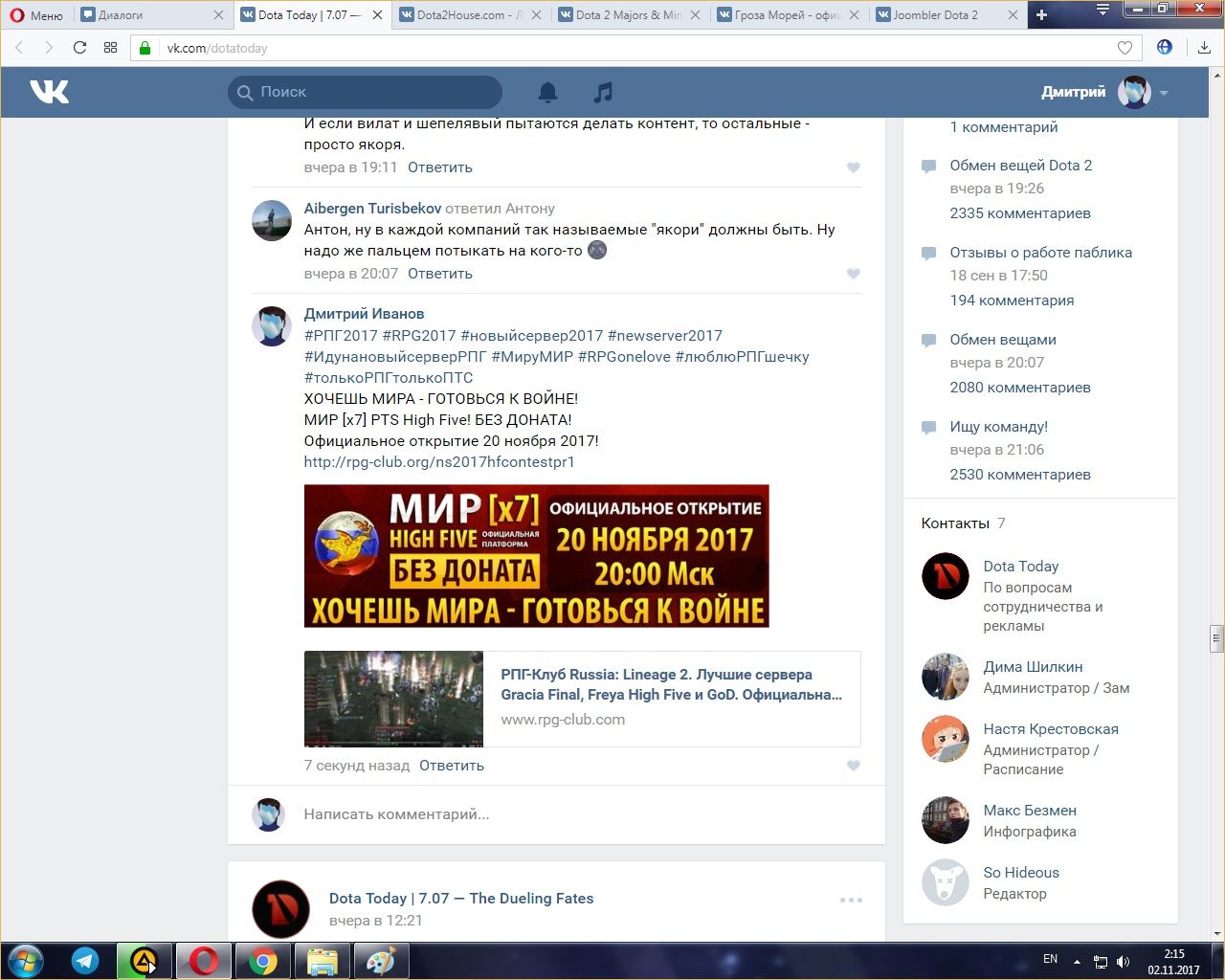1225x980 pixels.
Task: Open Обмен вещами discussion
Action: tap(1003, 340)
